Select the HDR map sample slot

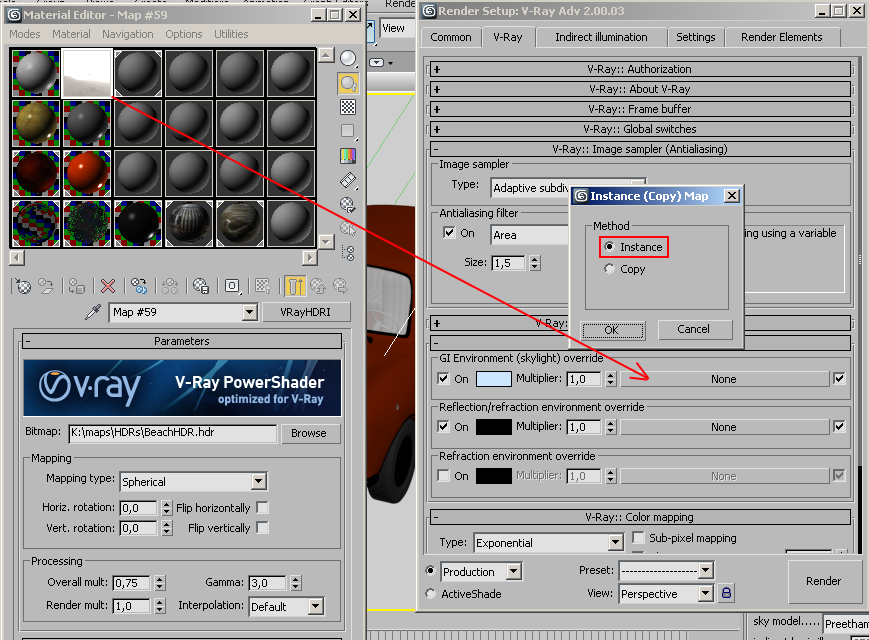[87, 73]
